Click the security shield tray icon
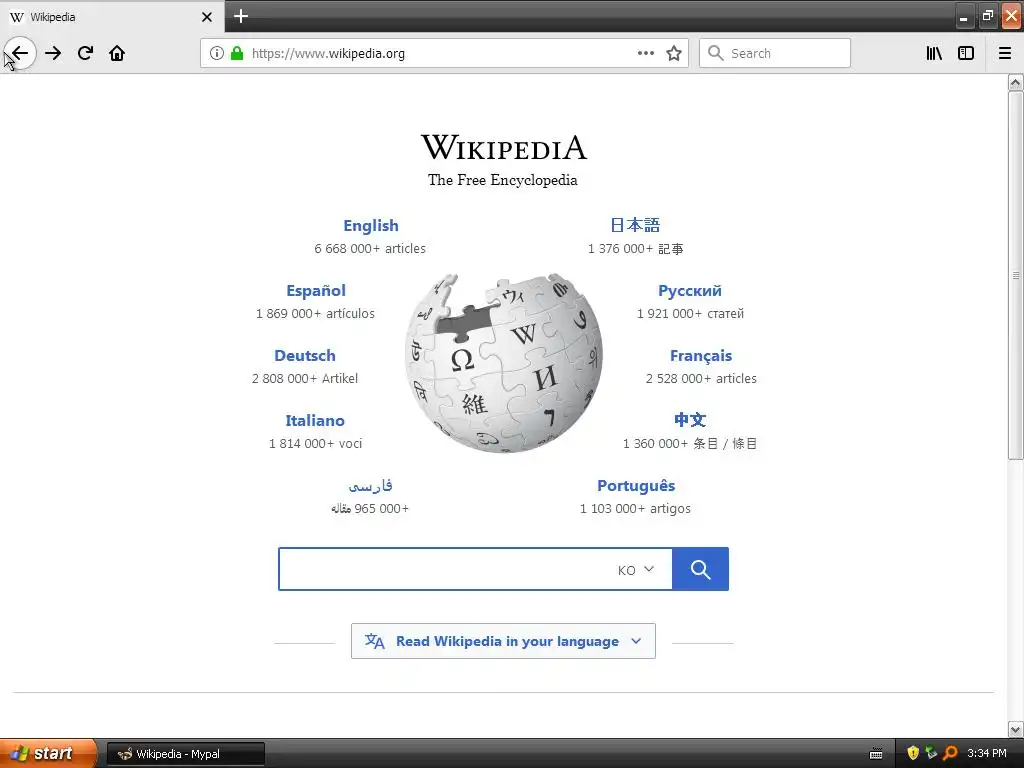The width and height of the screenshot is (1024, 768). point(913,753)
